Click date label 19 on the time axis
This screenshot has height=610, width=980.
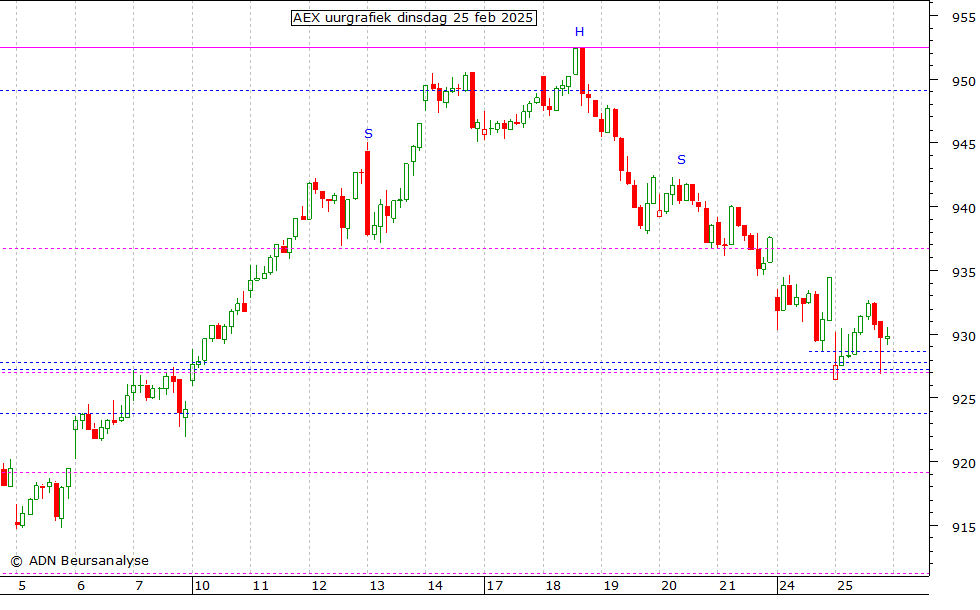click(x=611, y=586)
